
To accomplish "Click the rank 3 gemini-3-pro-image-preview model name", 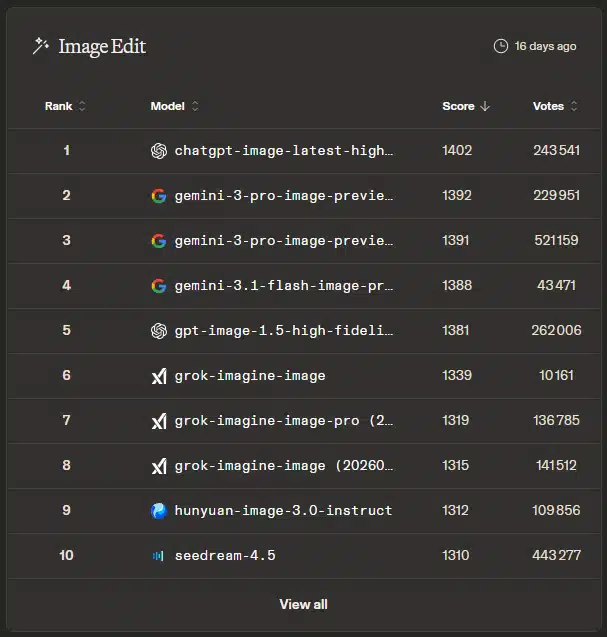I will pos(284,241).
